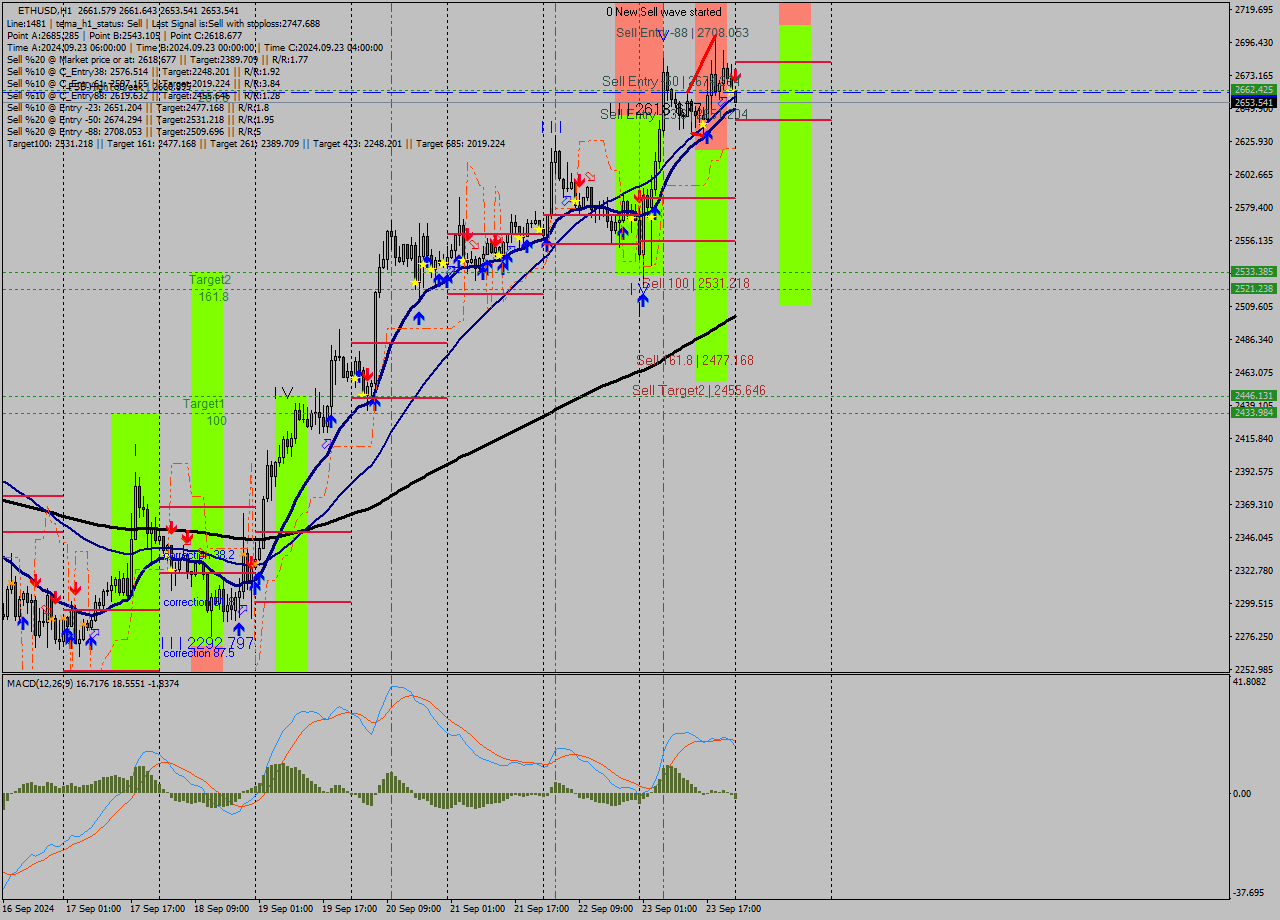Select the red sell arrow above the 22 Sep 09:00 candles

click(579, 180)
